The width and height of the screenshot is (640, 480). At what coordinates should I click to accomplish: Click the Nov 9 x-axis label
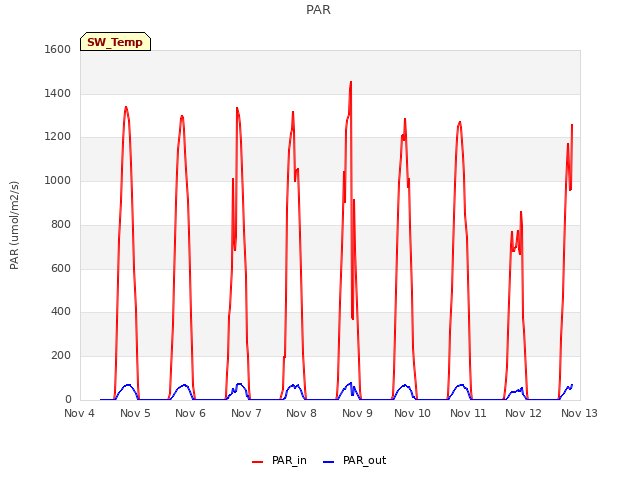(x=357, y=413)
